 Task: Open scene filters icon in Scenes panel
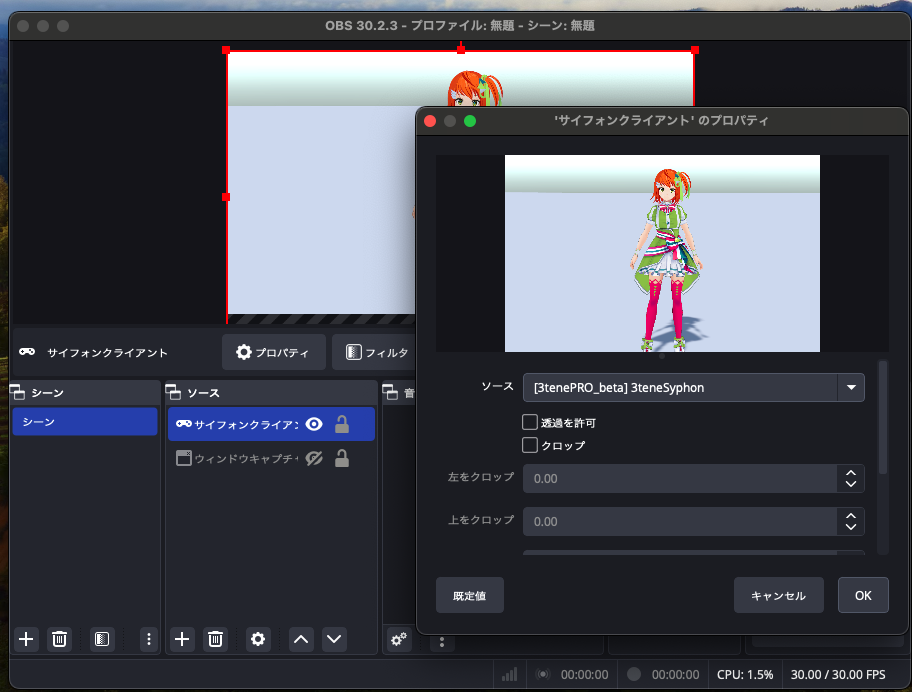[102, 640]
